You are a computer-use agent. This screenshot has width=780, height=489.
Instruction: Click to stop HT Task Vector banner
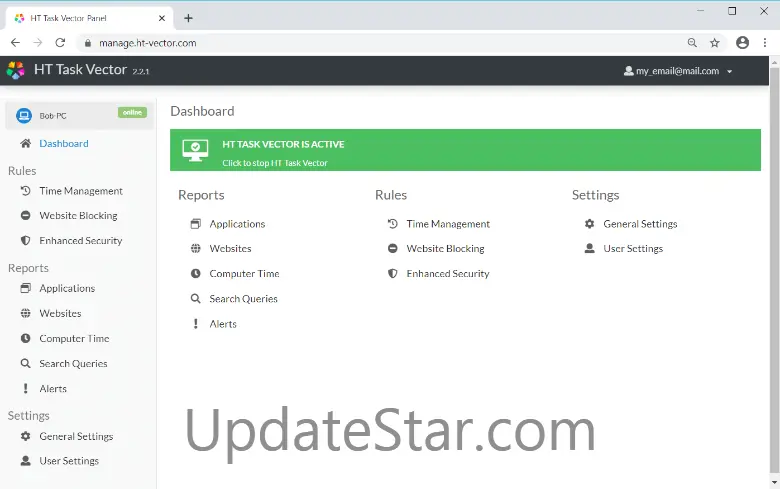(465, 150)
